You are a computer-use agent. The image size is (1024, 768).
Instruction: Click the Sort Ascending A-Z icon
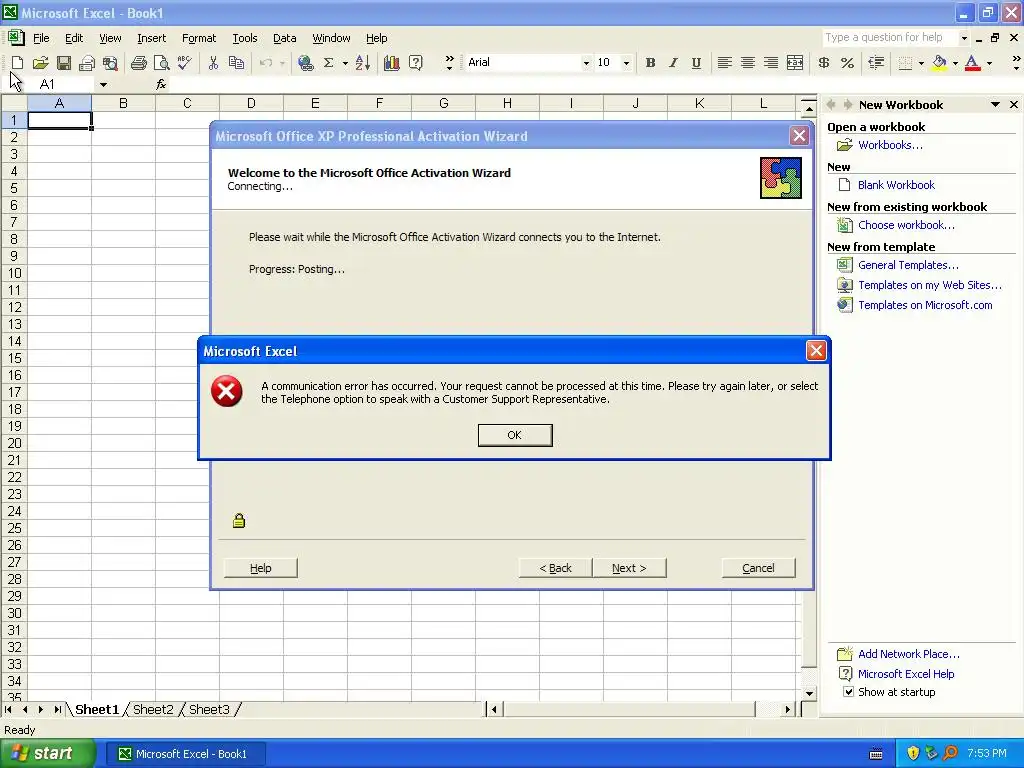pos(363,63)
